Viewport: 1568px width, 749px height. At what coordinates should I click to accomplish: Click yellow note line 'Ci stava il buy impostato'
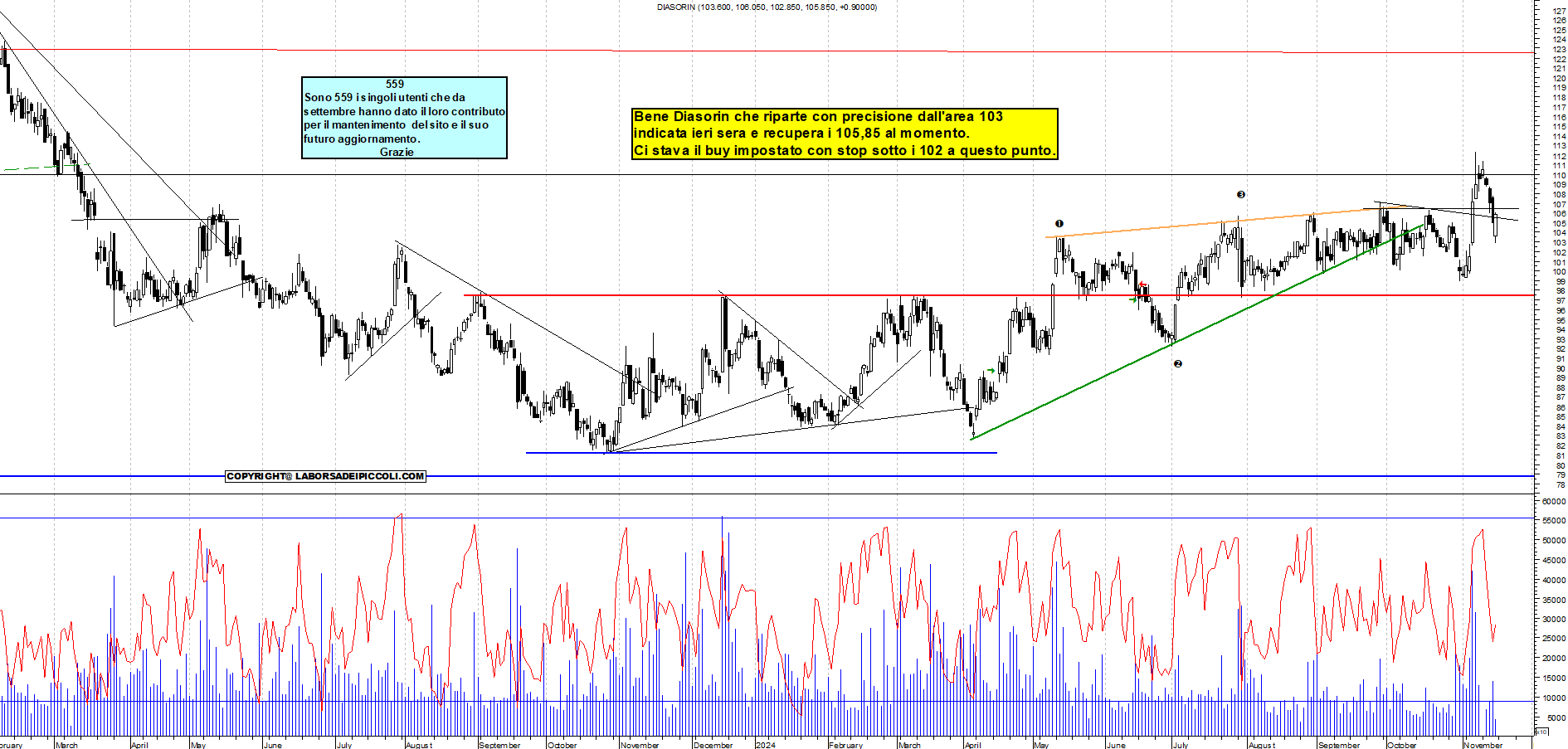tap(844, 150)
